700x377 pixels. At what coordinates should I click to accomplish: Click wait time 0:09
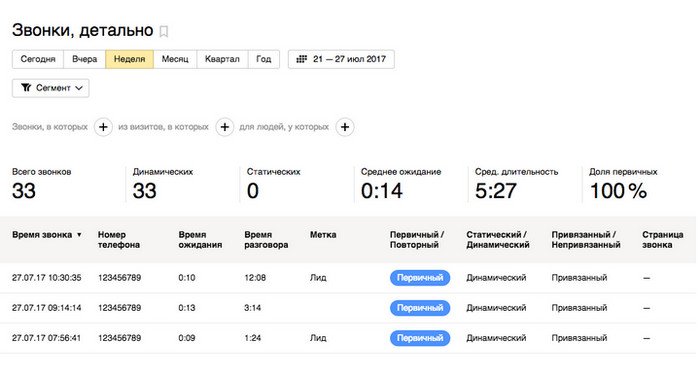pos(187,338)
